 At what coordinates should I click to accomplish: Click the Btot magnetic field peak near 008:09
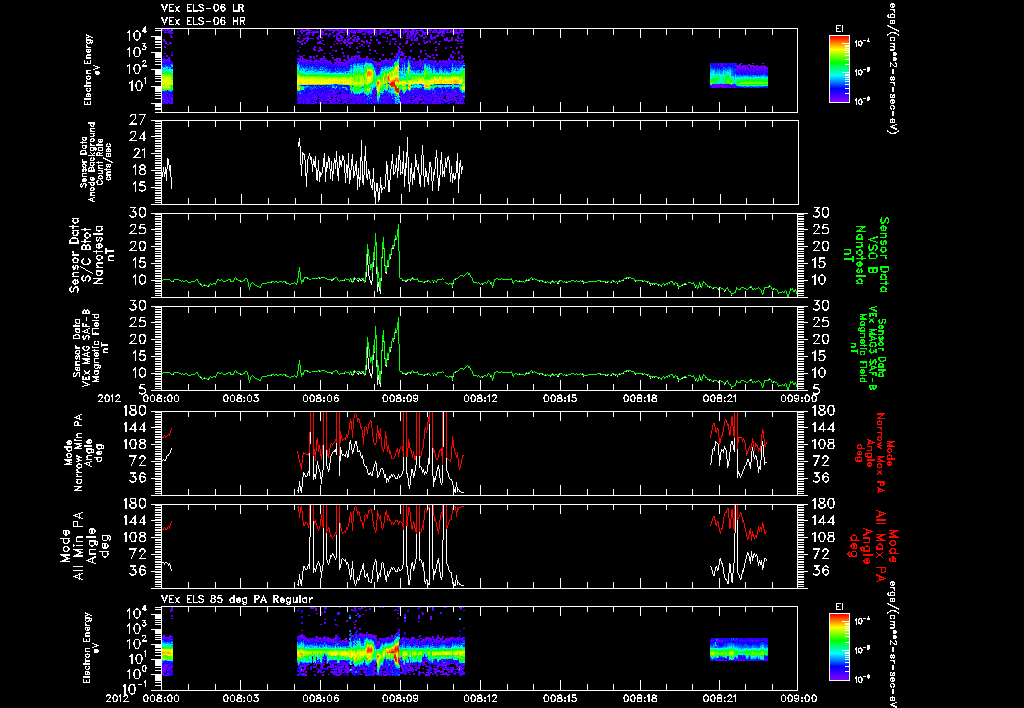(x=398, y=226)
